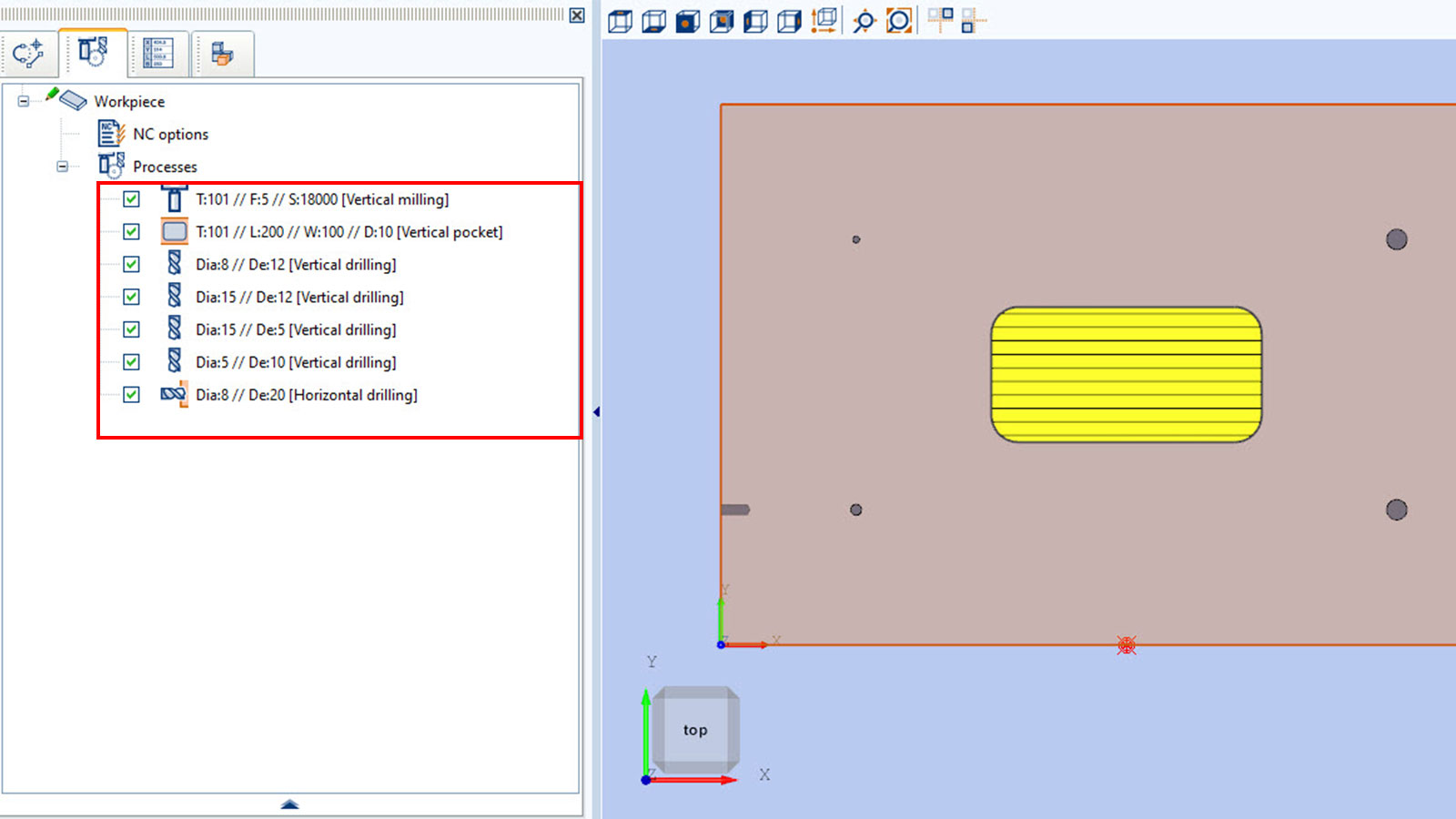Open NC options in the Workpiece tree
Screen dimensions: 1456x819
pos(170,134)
